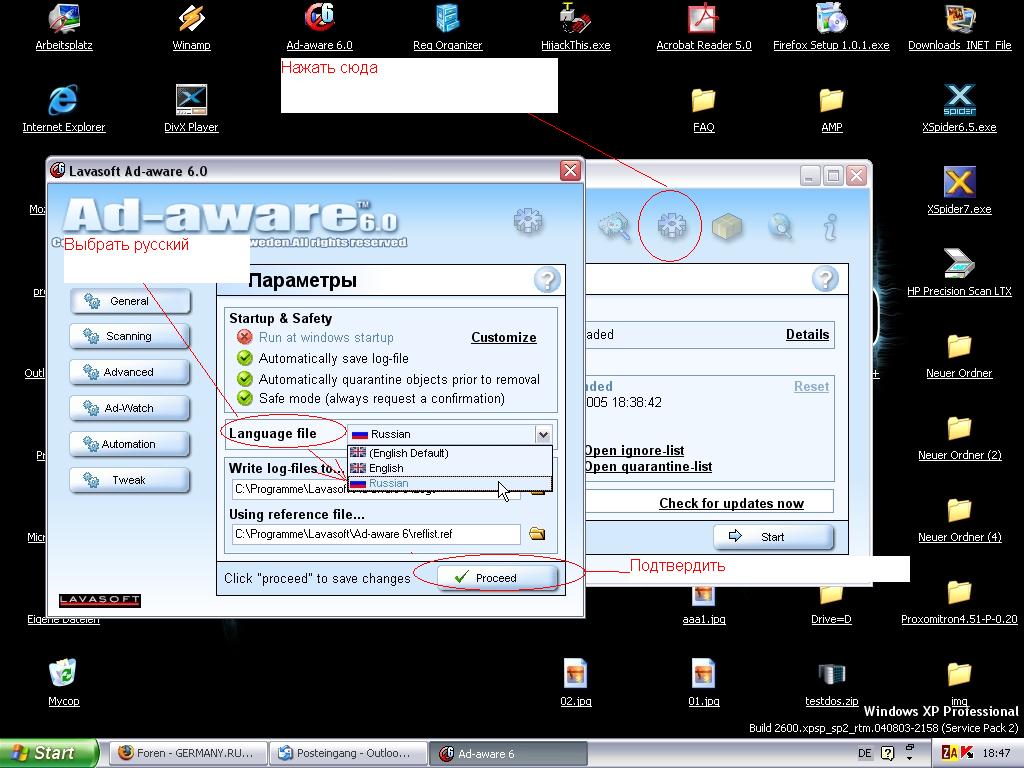Select the FAQ folder on desktop
Screen dimensions: 1024x768
(703, 109)
